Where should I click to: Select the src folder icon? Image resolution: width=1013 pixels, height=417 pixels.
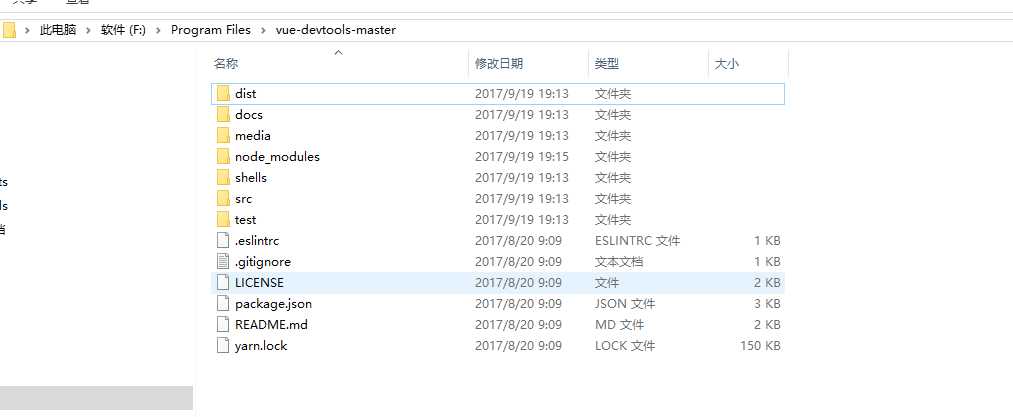(223, 198)
